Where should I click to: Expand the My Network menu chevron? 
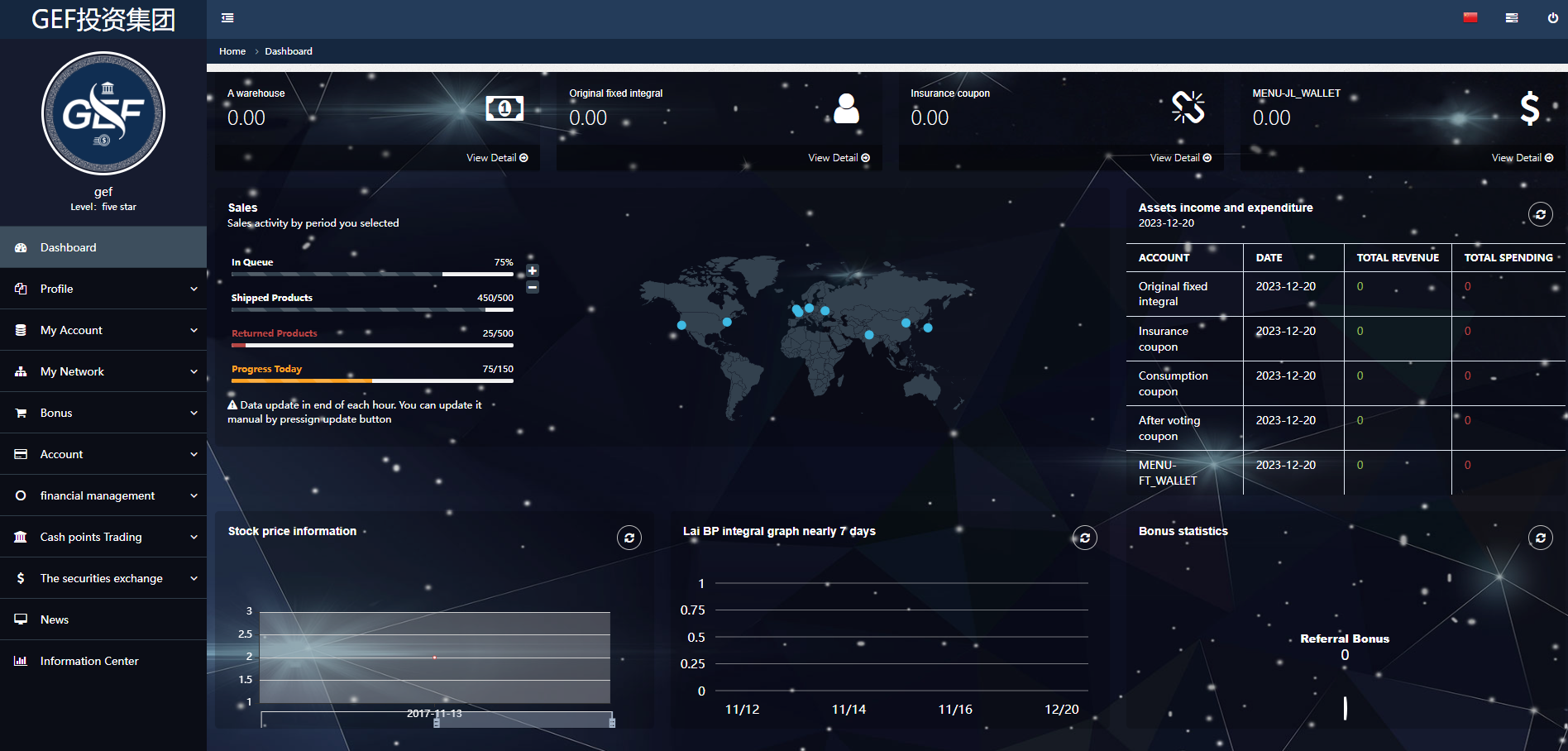[x=194, y=371]
